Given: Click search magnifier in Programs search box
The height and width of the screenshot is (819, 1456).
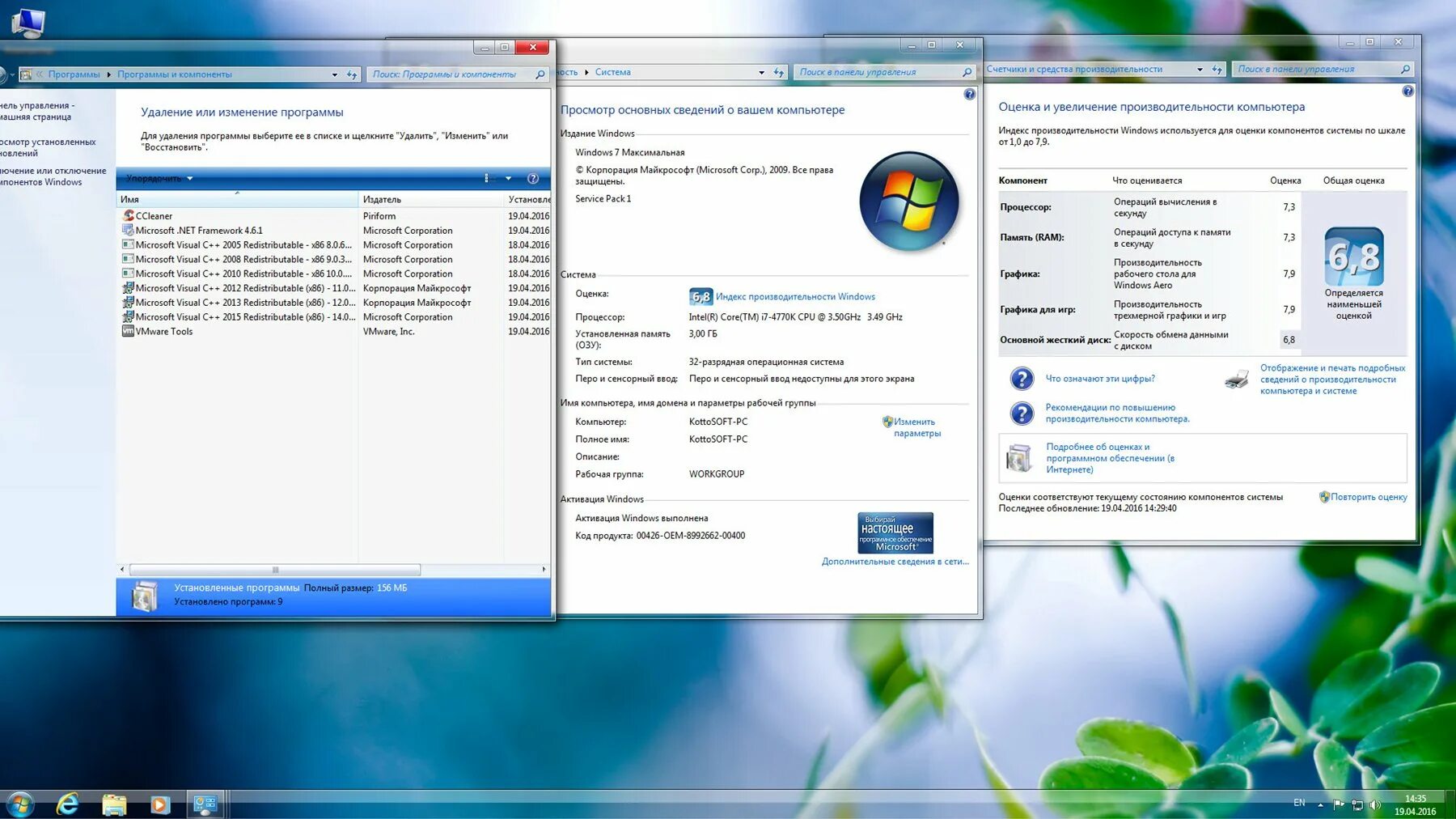Looking at the screenshot, I should [x=540, y=74].
